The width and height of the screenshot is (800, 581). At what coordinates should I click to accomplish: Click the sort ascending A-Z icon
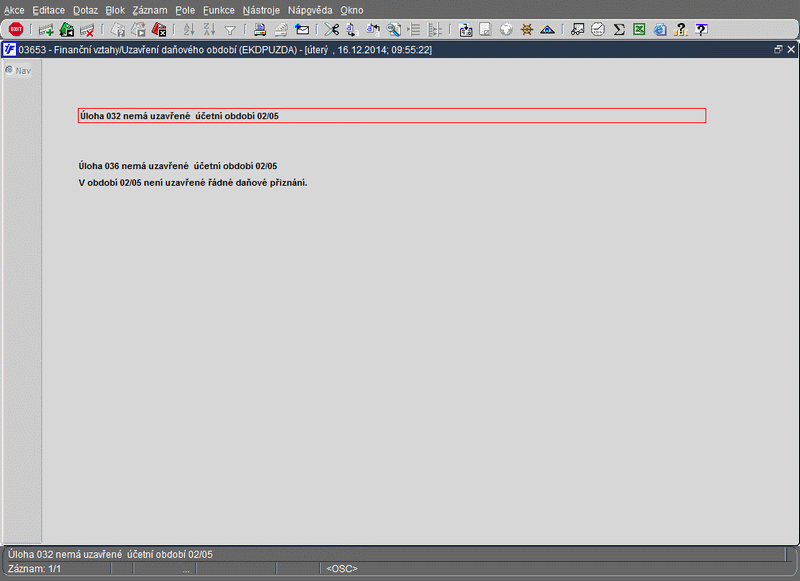(x=189, y=30)
